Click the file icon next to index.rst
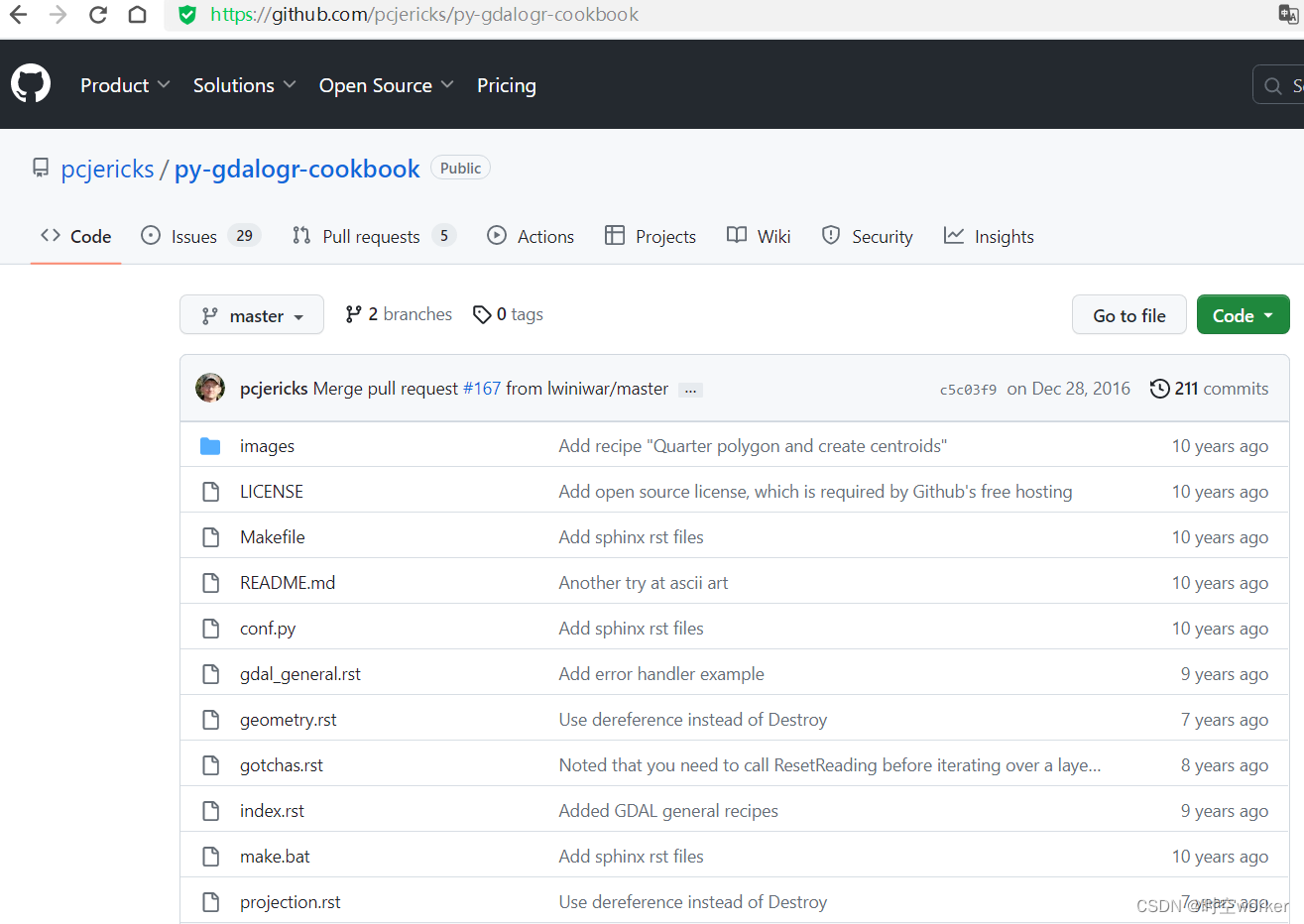The height and width of the screenshot is (924, 1304). (210, 811)
